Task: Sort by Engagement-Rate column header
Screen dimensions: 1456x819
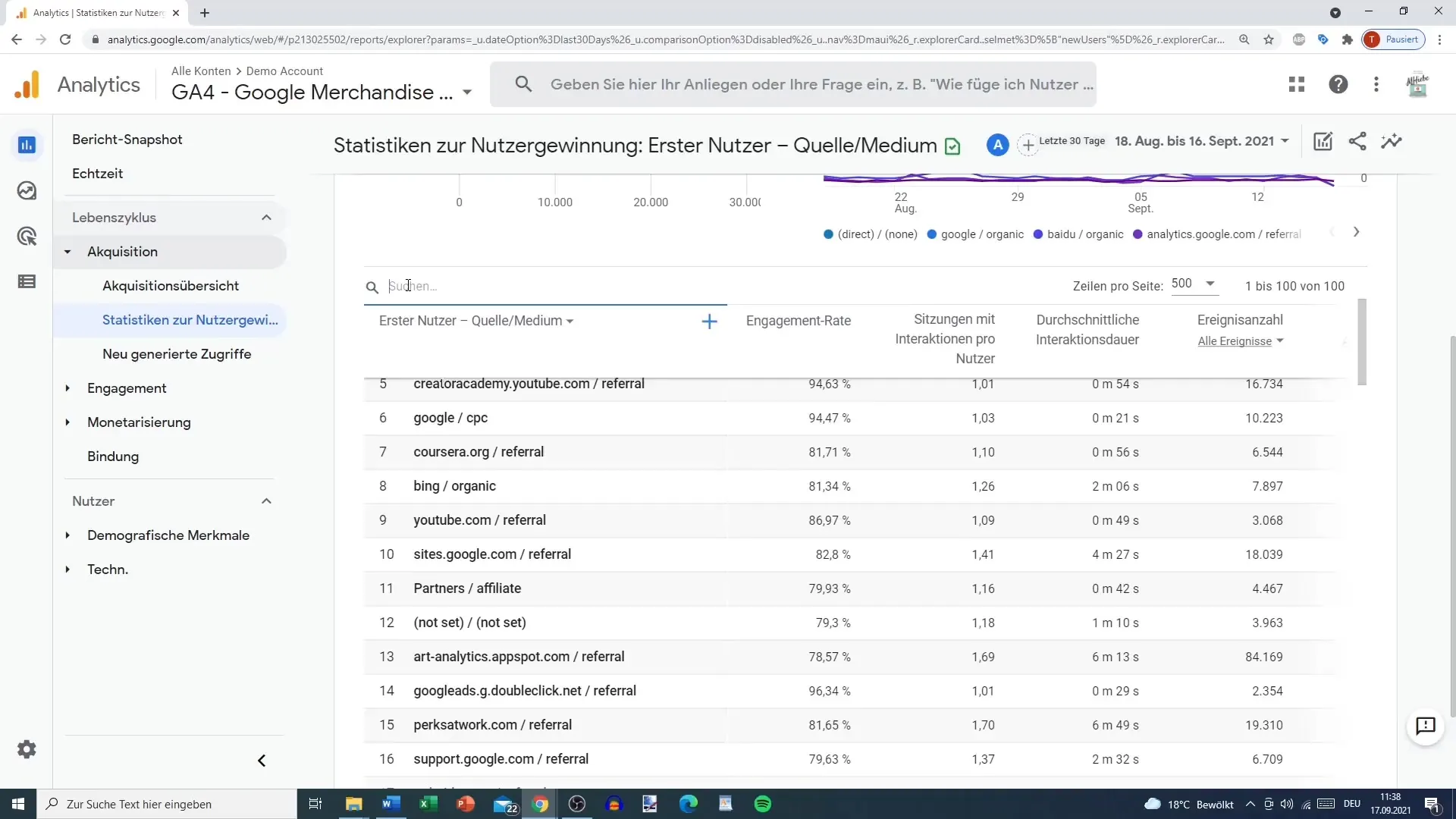Action: [x=798, y=321]
